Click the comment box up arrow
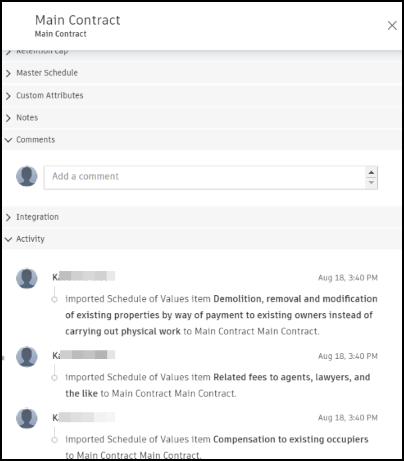 click(x=371, y=172)
